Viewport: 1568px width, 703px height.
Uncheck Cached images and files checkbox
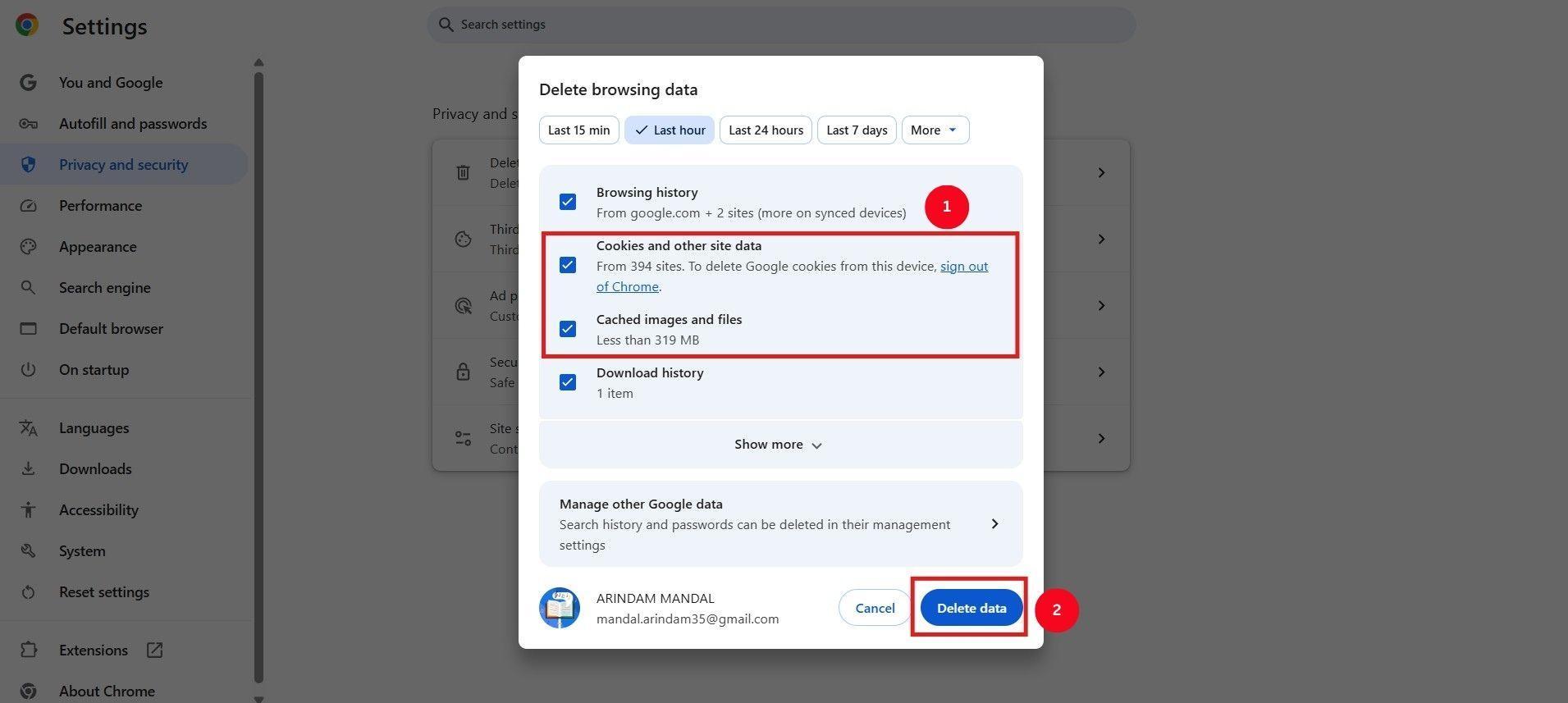[x=568, y=329]
